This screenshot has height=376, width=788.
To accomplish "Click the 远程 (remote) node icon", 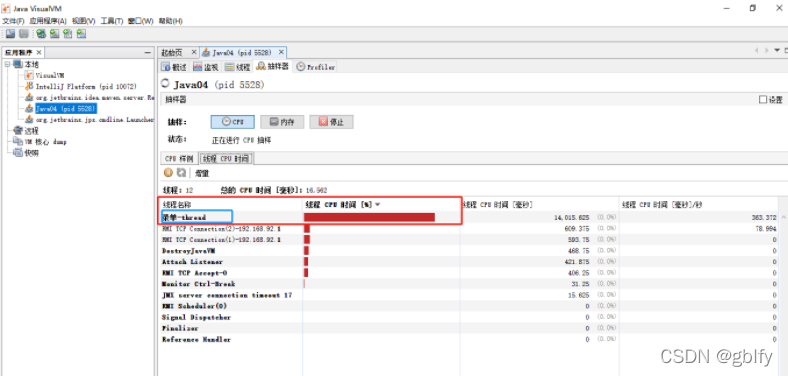I will [x=18, y=130].
